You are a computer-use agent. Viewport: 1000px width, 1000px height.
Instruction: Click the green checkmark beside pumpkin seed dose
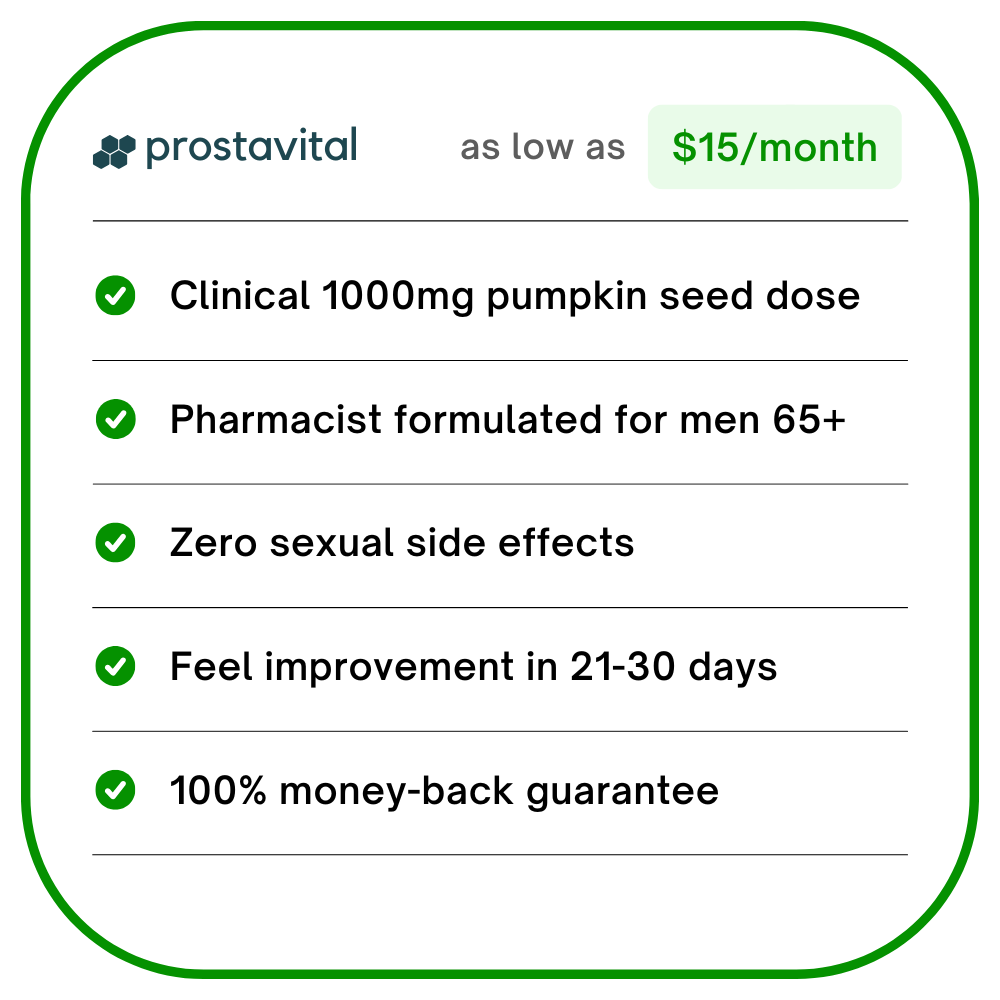click(115, 296)
